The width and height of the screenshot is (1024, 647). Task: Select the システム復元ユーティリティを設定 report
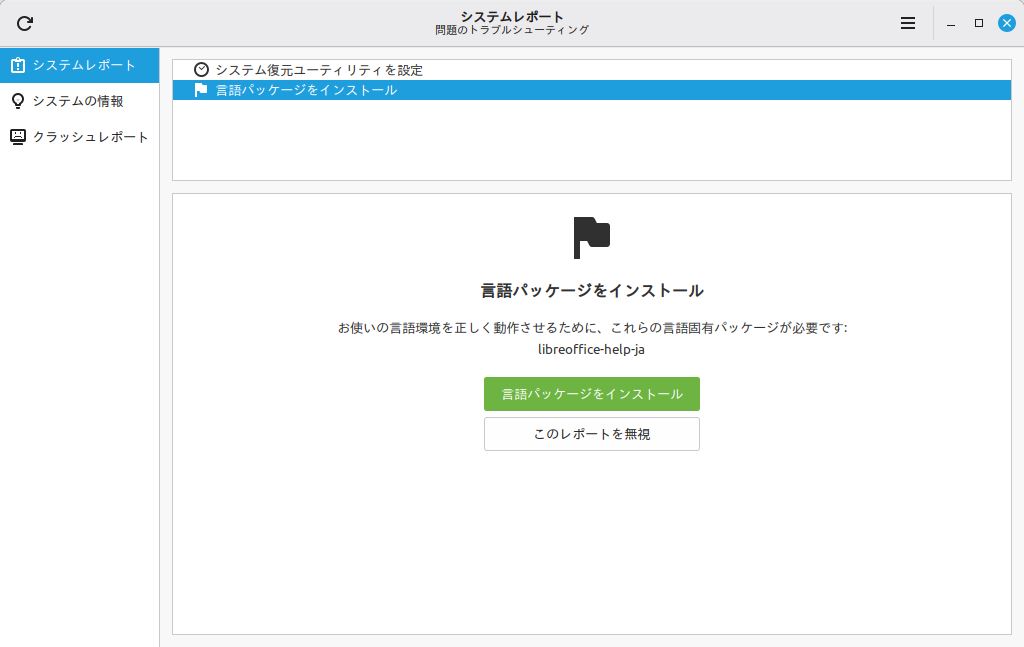(319, 70)
